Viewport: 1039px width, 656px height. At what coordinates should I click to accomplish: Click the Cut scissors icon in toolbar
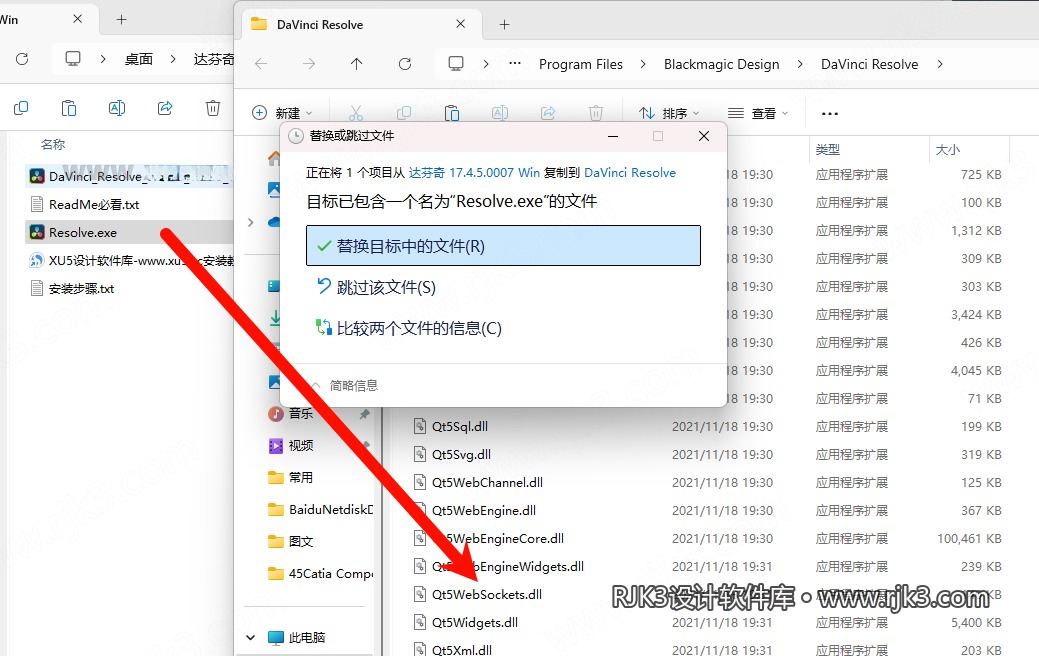[356, 113]
